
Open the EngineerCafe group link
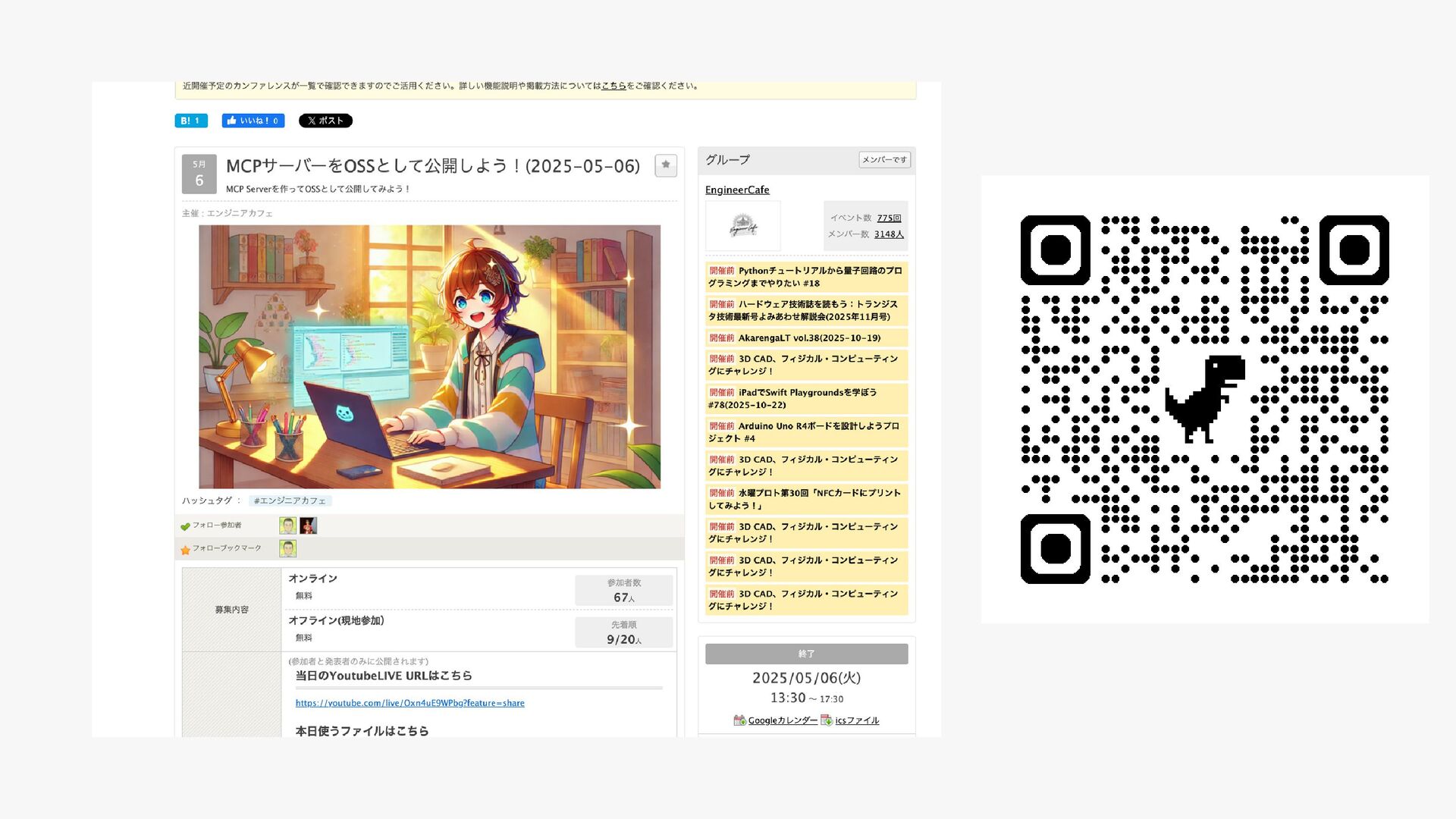coord(736,190)
